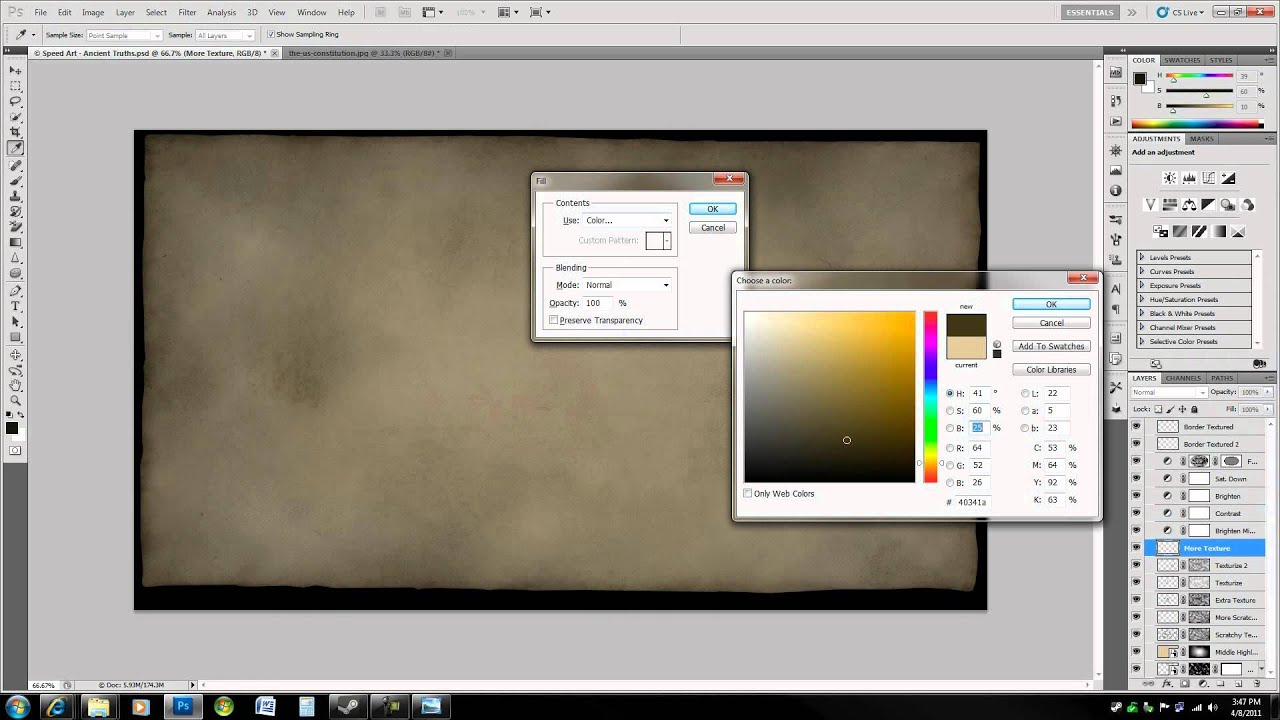
Task: Toggle Show Sampling Ring checkbox
Action: (x=270, y=34)
